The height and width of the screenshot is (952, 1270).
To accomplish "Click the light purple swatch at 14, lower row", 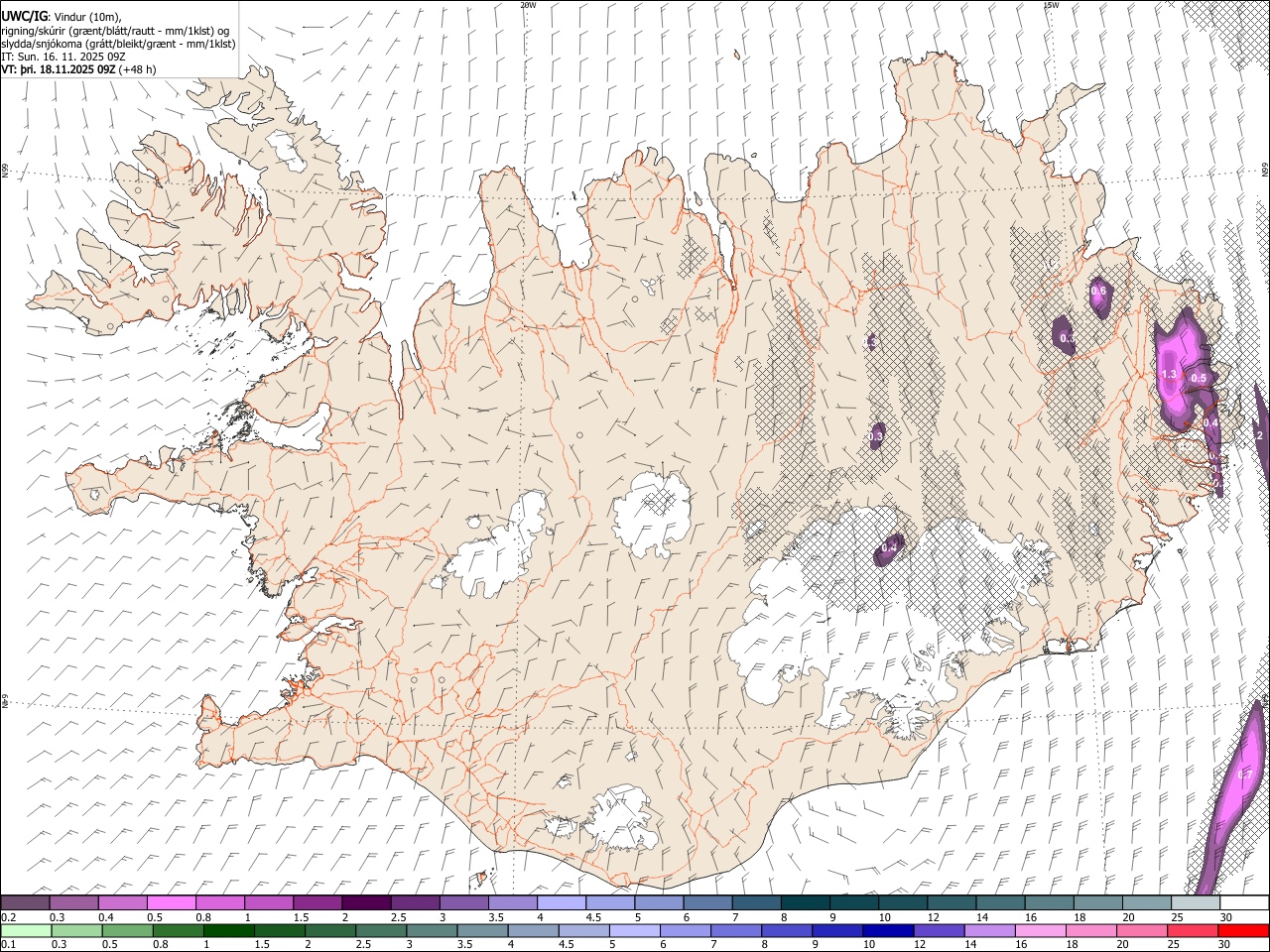I will click(x=989, y=931).
